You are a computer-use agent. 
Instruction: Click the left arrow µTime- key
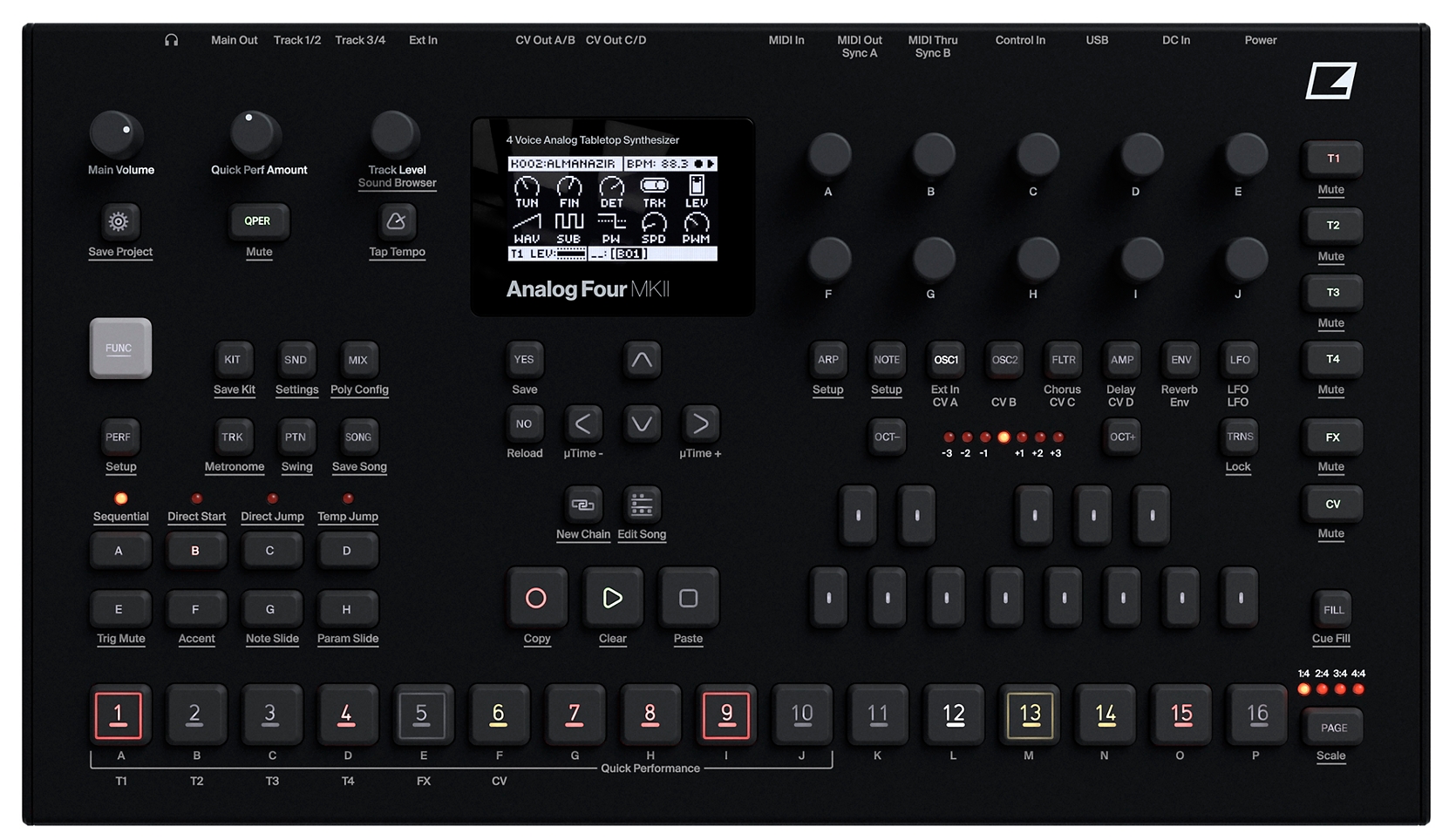pos(582,424)
